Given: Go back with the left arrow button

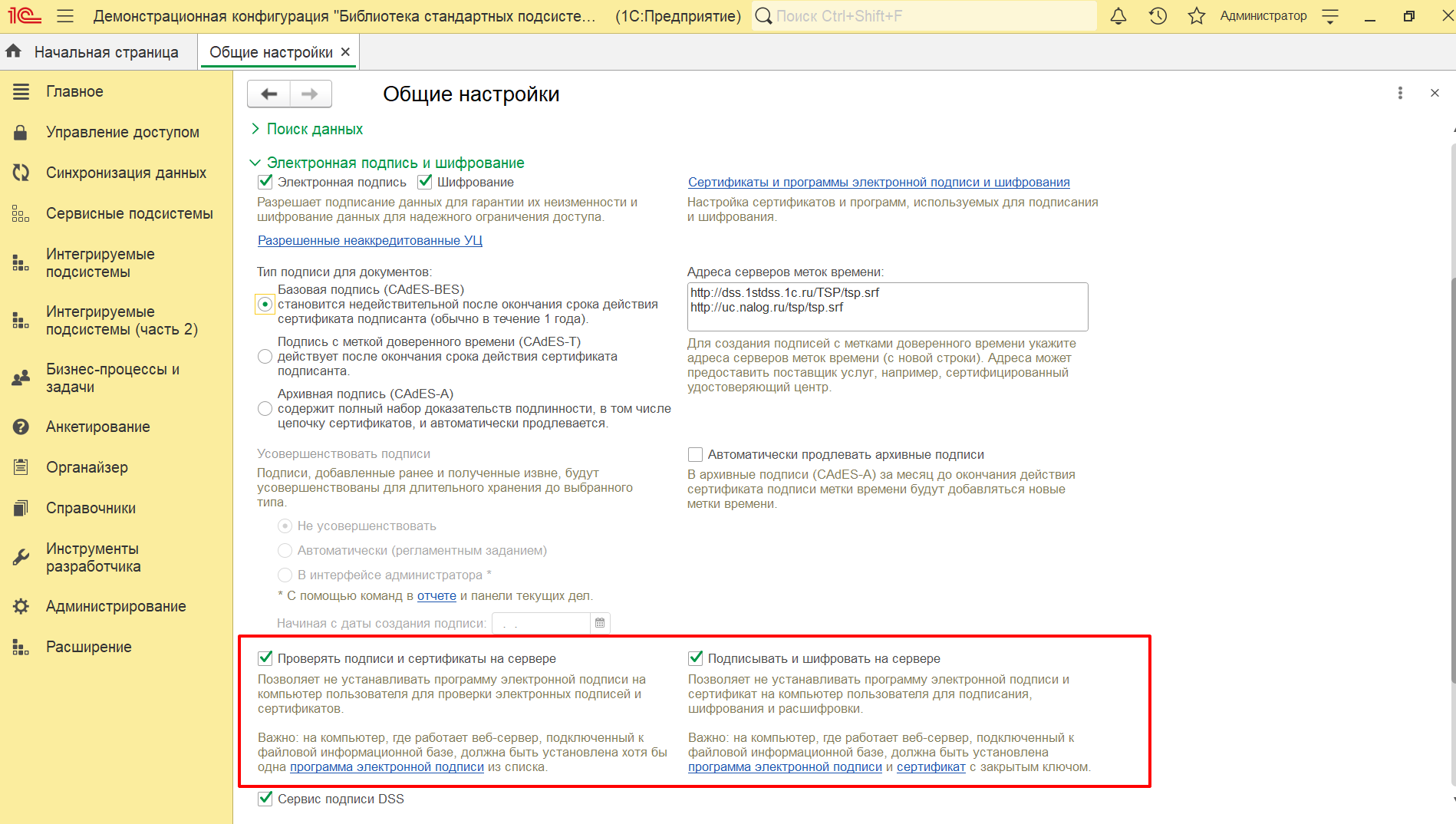Looking at the screenshot, I should point(268,94).
